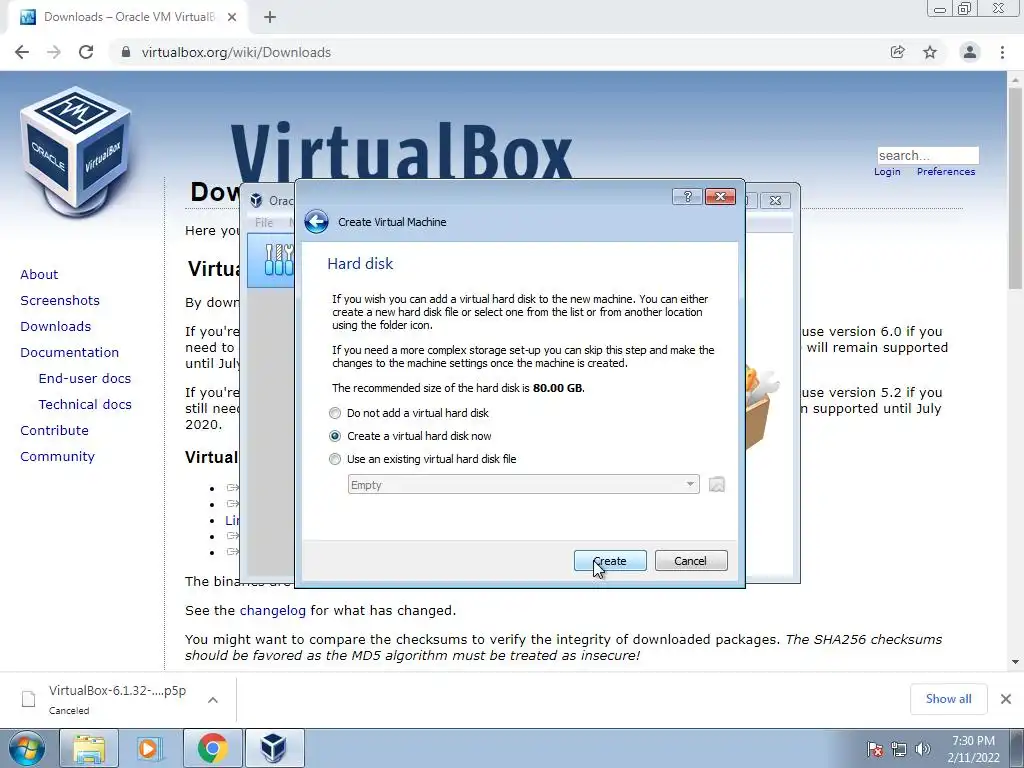Click Create button in wizard
This screenshot has height=768, width=1024.
[x=610, y=561]
